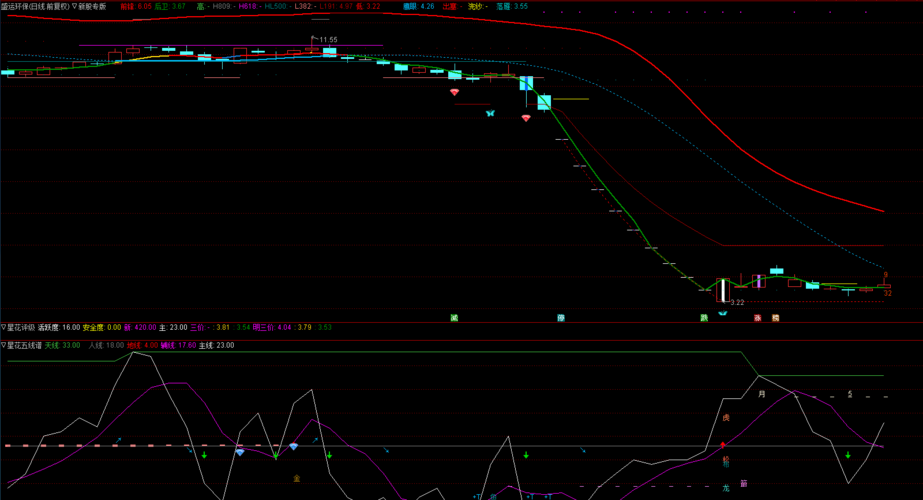Open the 新股专版 dropdown triangle in header
Viewport: 923px width, 500px height.
click(75, 6)
